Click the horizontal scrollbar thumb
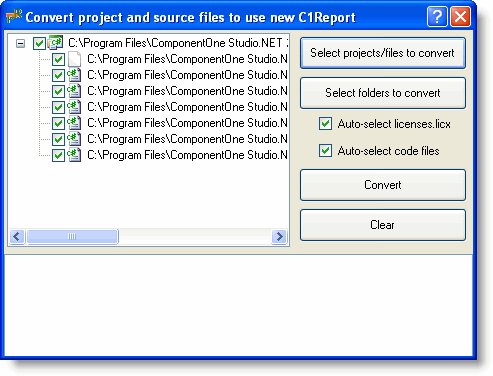This screenshot has width=493, height=376. pos(72,237)
